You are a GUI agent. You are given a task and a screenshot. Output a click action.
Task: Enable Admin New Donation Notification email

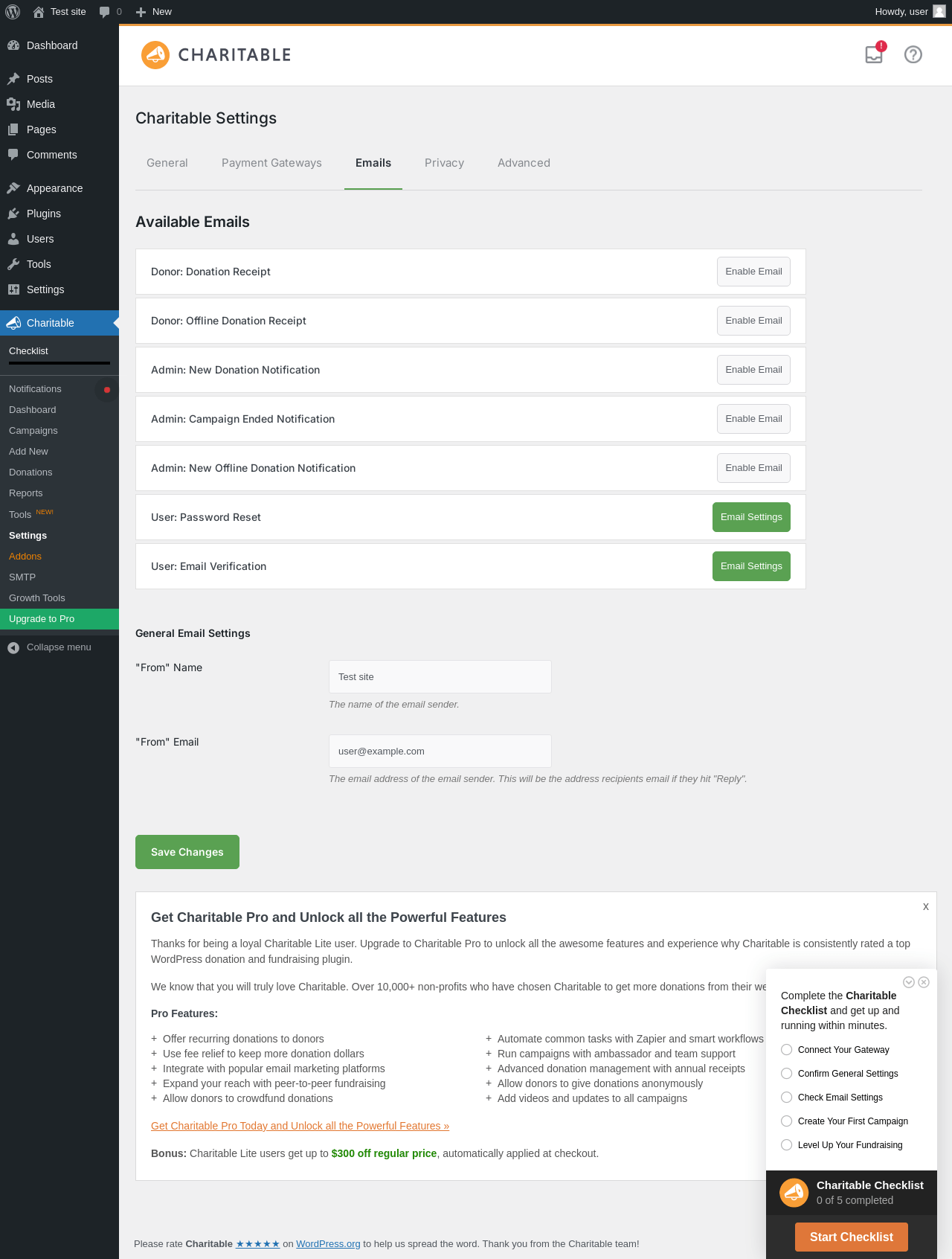753,370
